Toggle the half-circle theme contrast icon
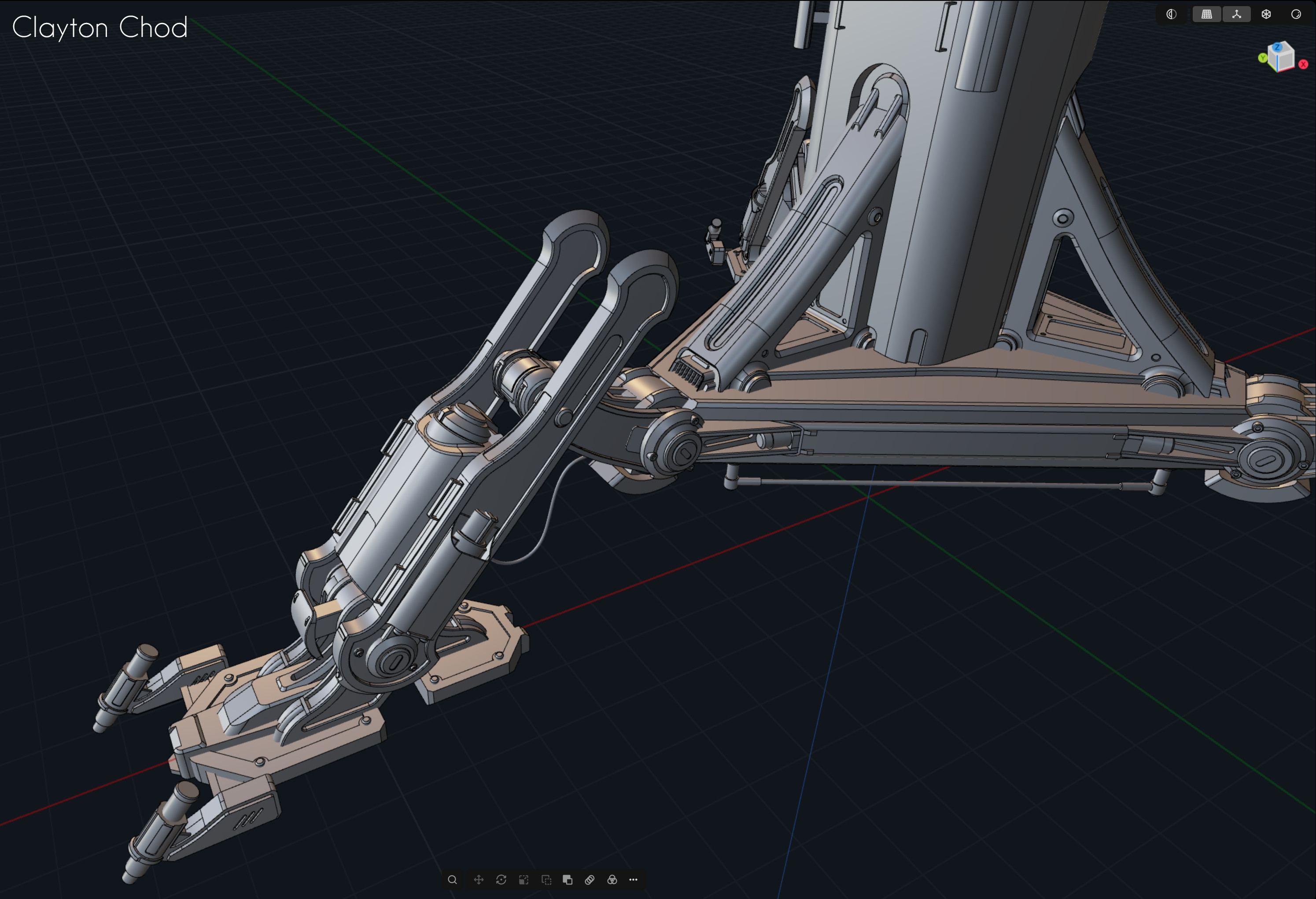Viewport: 1316px width, 899px height. point(1171,14)
